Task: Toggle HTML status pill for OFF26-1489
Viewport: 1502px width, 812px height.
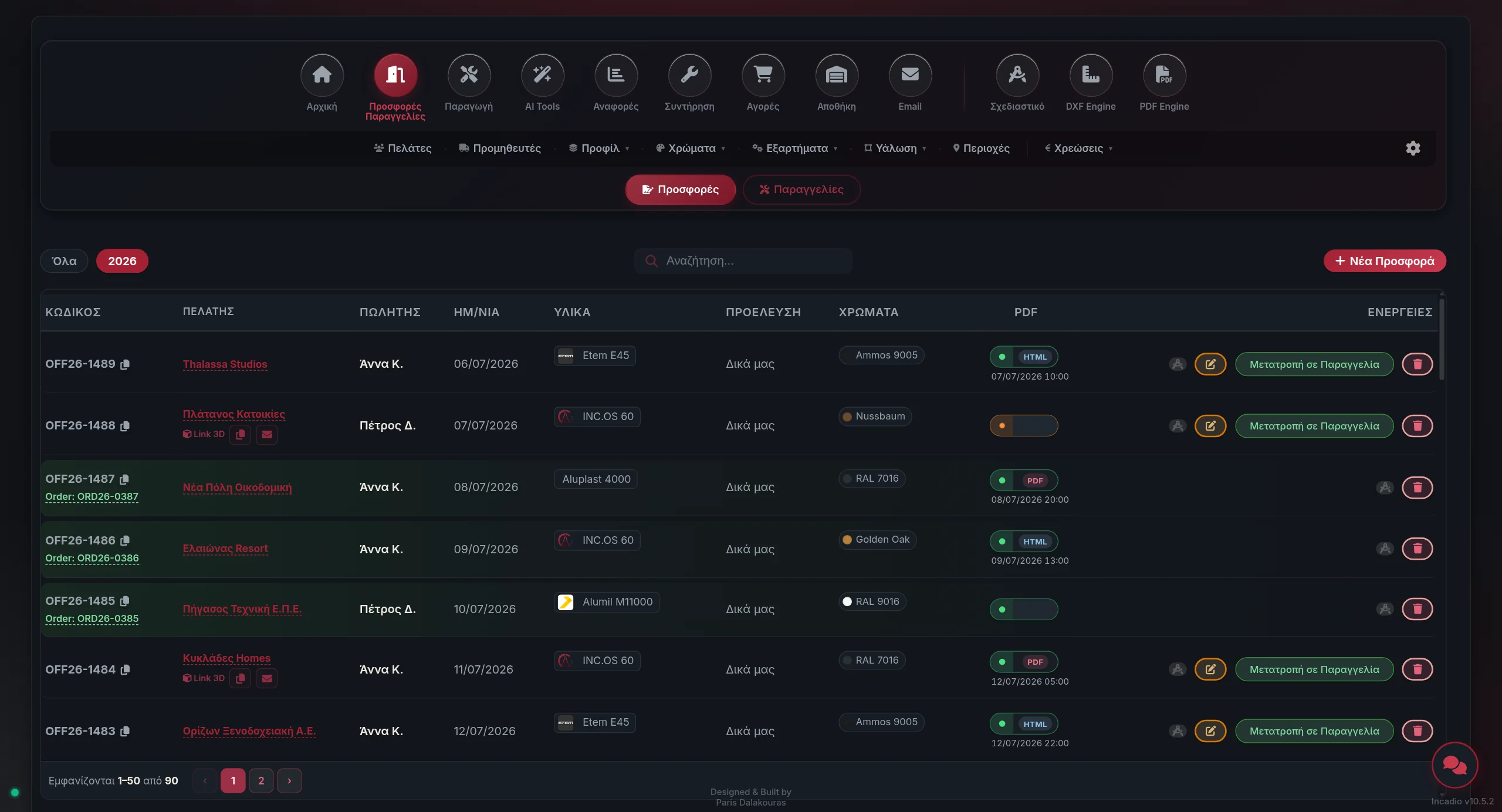Action: pos(1024,357)
